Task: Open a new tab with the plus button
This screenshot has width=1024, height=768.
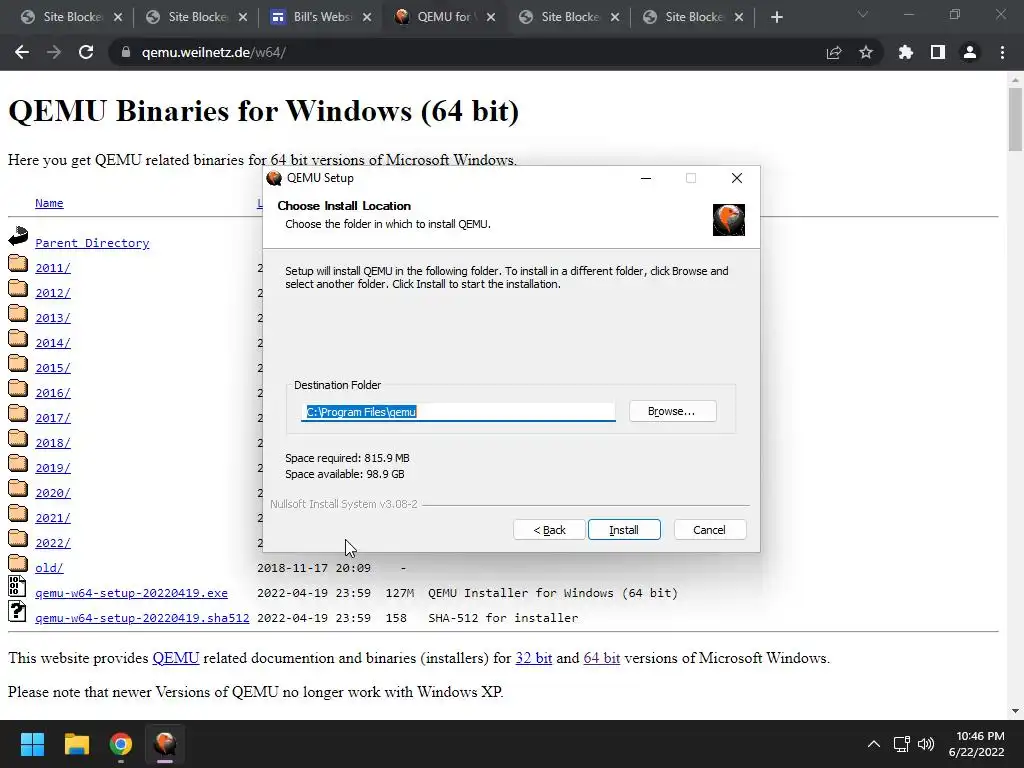Action: coord(776,17)
